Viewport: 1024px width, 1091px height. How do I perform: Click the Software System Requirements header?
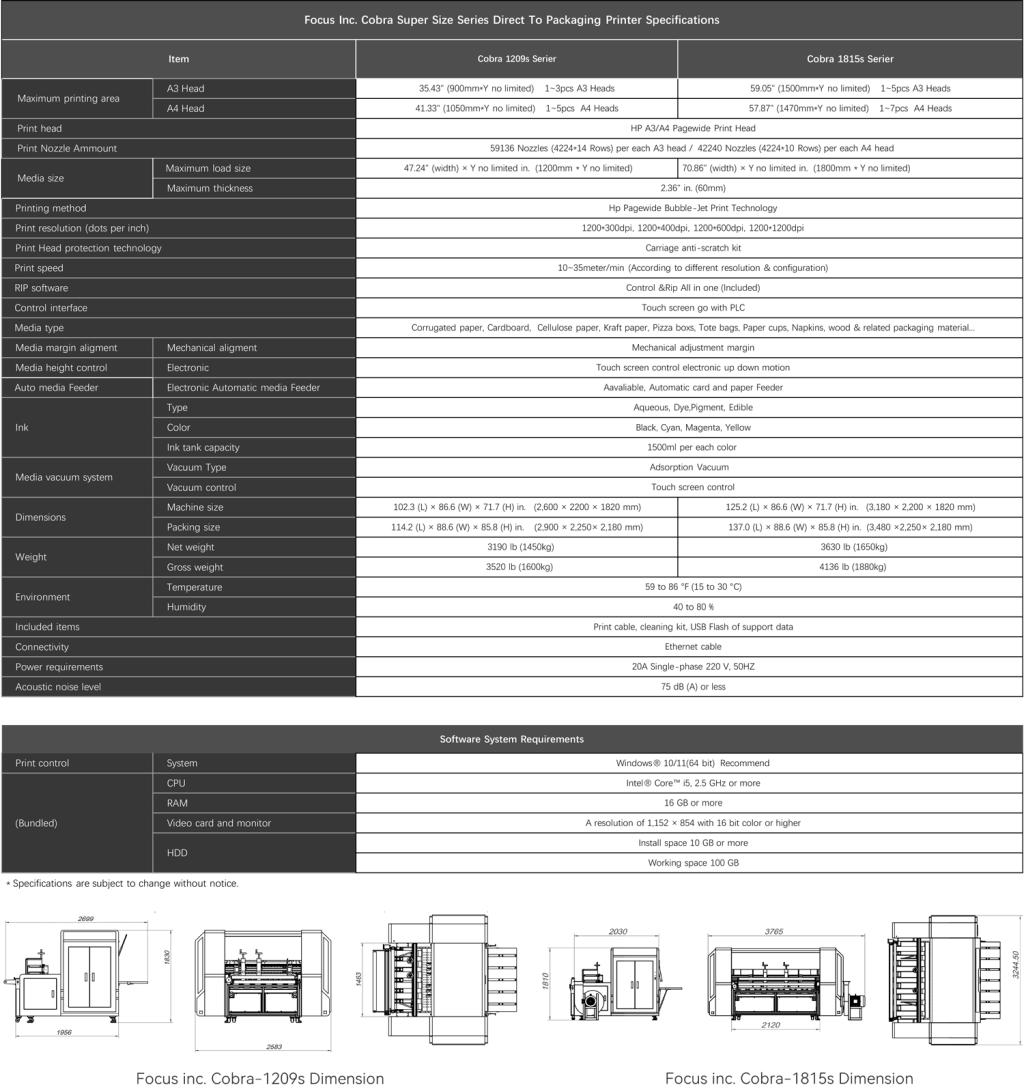coord(512,739)
